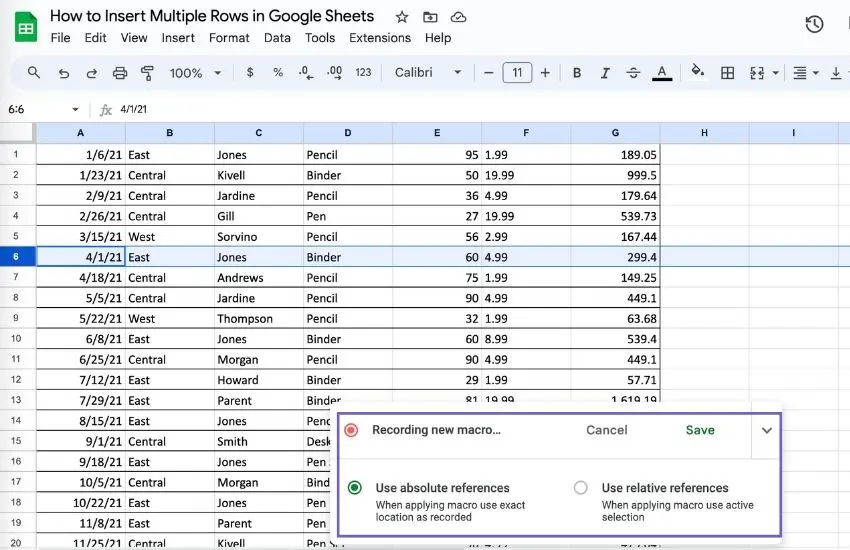
Task: Open the zoom 100% dropdown
Action: [x=196, y=73]
